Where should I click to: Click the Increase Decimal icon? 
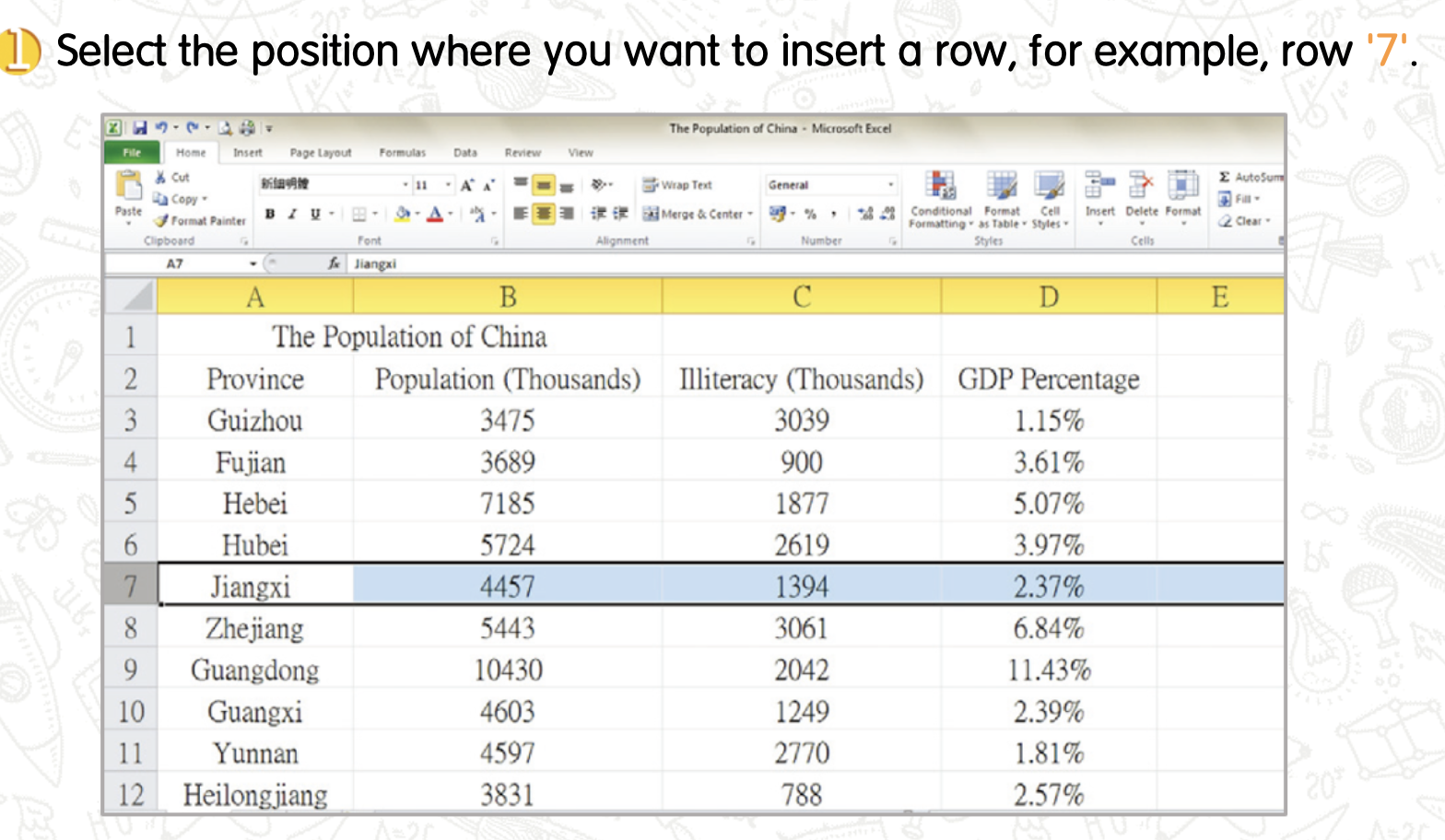(865, 214)
